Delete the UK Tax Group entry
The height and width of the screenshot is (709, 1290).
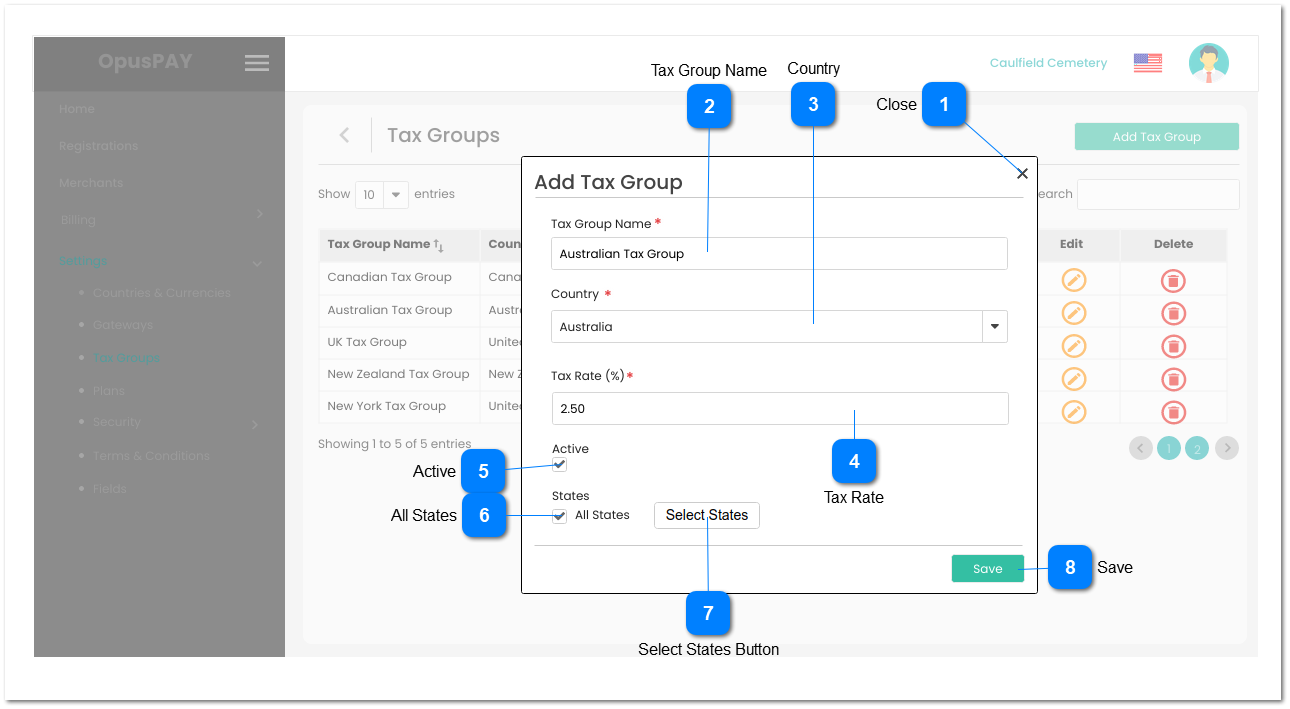point(1172,345)
